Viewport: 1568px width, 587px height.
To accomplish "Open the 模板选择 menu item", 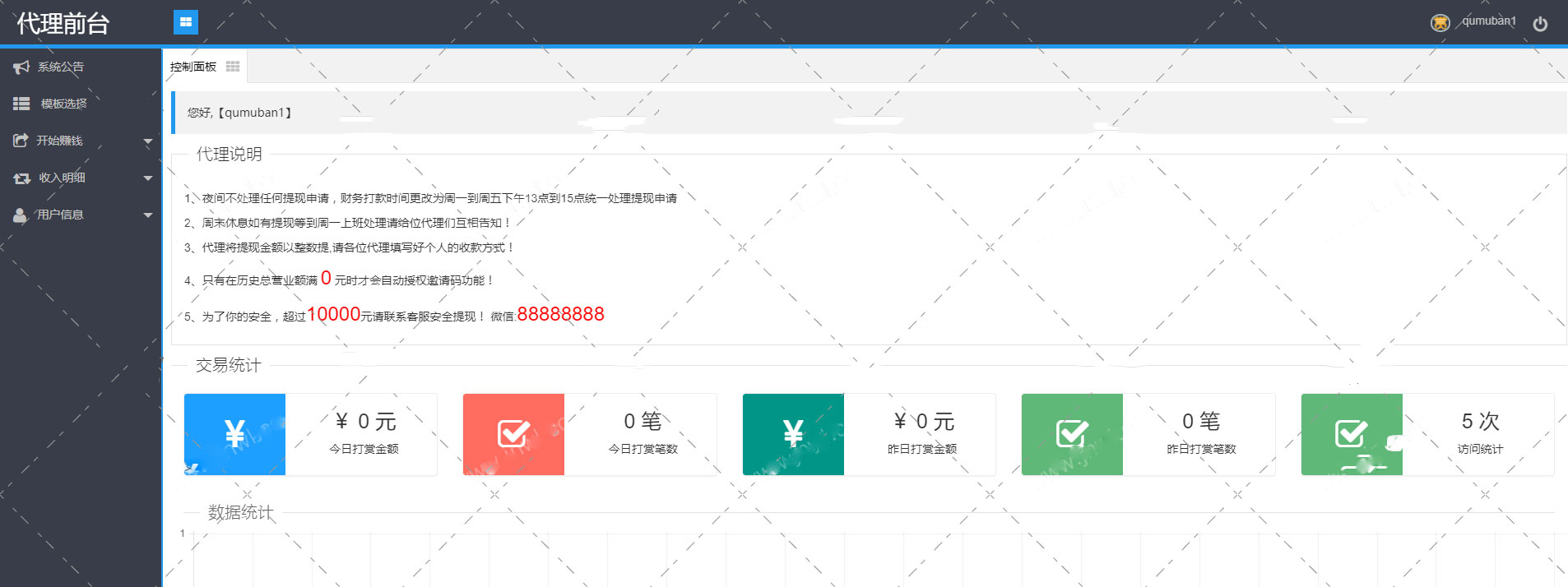I will (x=64, y=104).
